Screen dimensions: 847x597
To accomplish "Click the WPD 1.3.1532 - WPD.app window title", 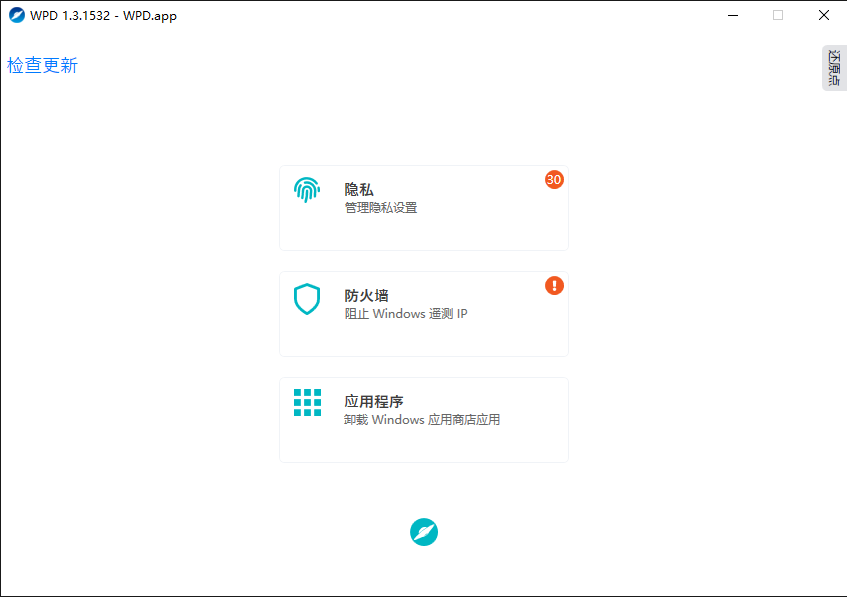I will [x=103, y=16].
